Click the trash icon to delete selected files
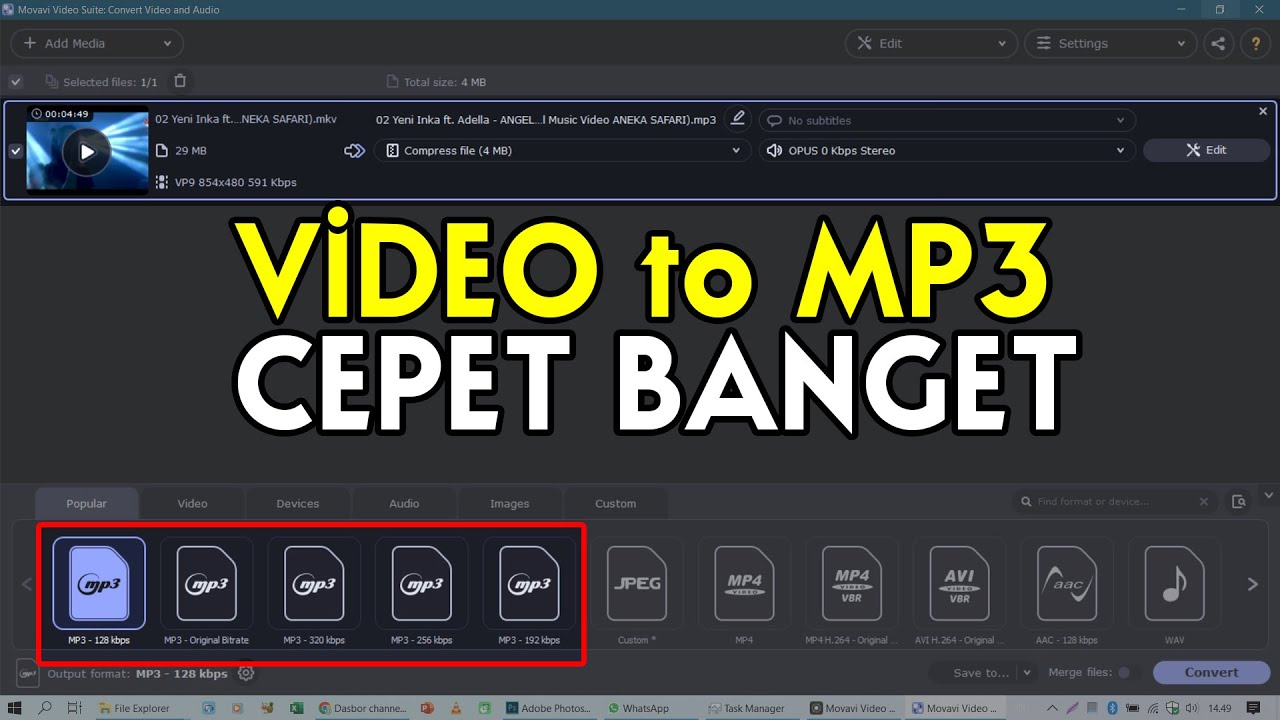 click(x=180, y=81)
